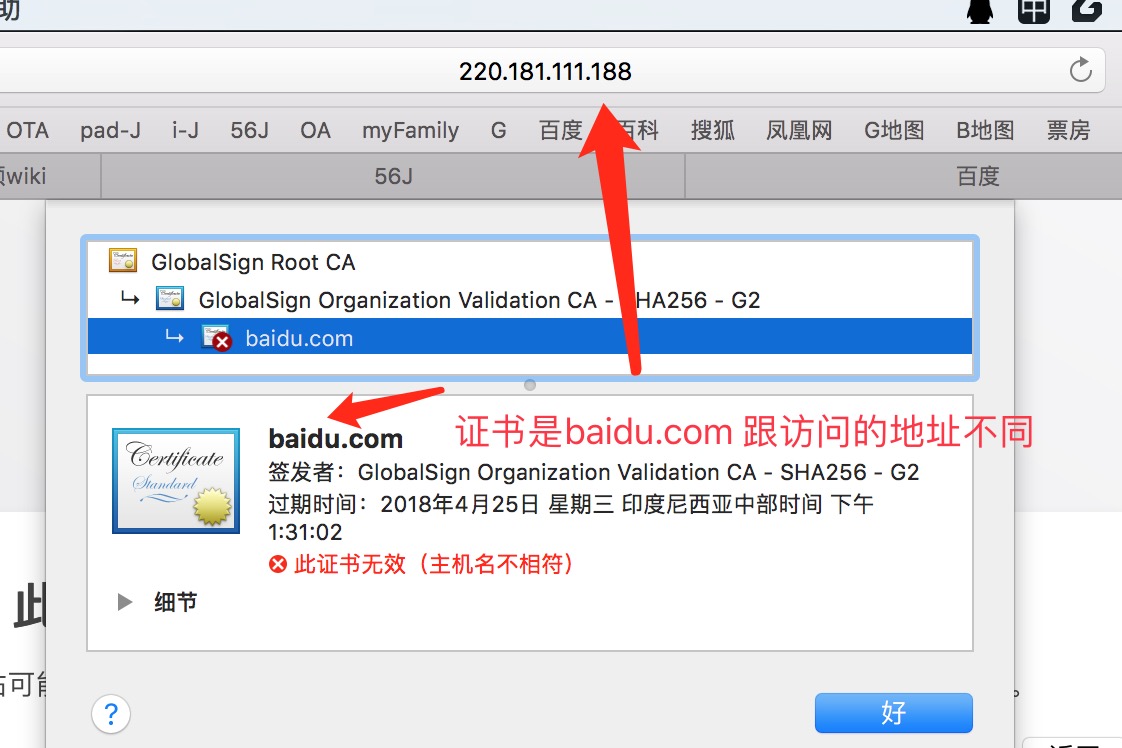The height and width of the screenshot is (748, 1122).
Task: Open the help question mark button
Action: click(111, 714)
